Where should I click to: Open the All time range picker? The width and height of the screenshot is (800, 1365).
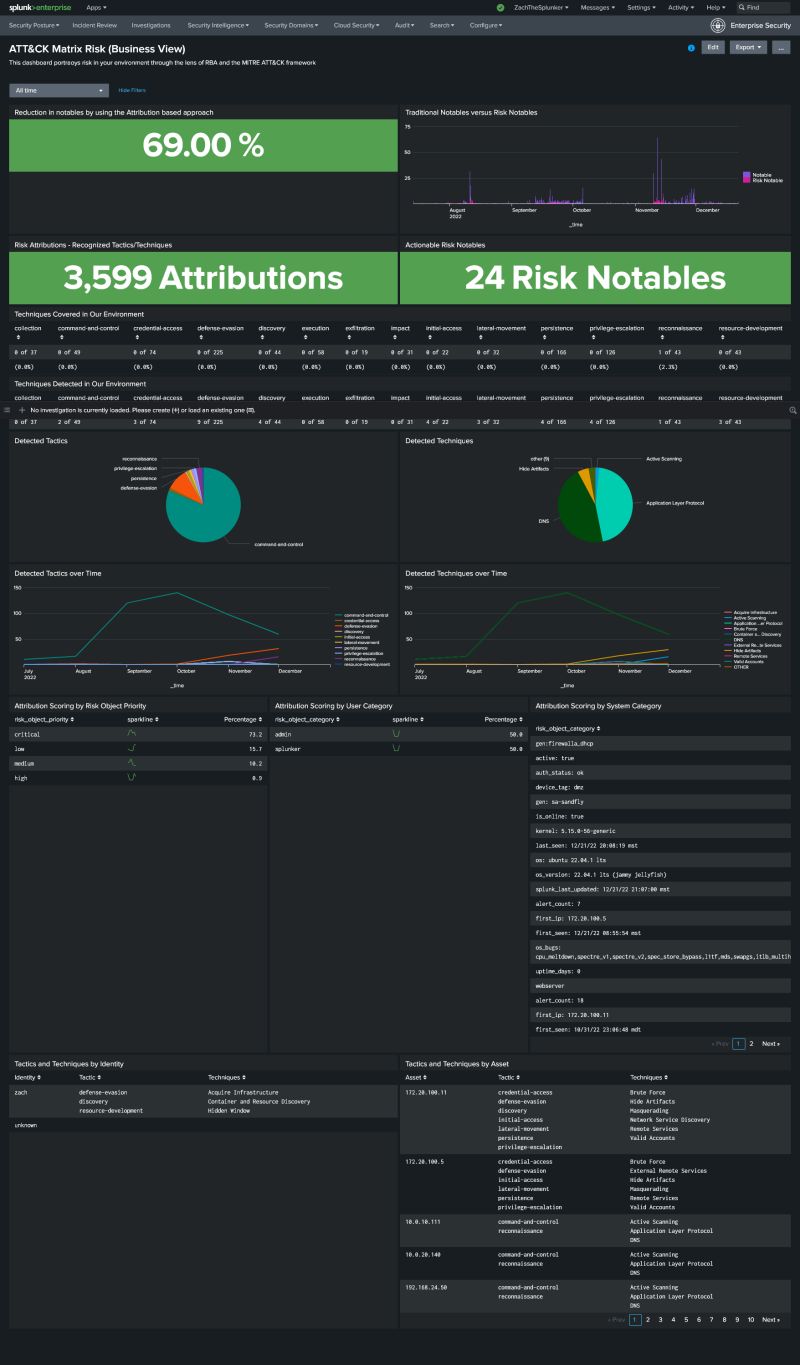pyautogui.click(x=57, y=90)
